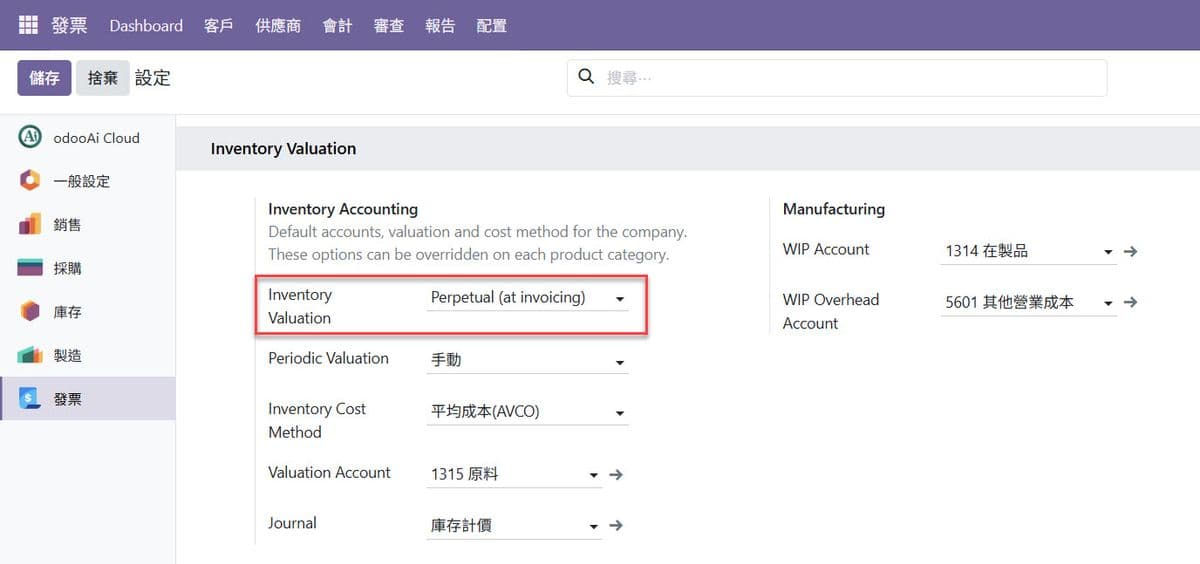Viewport: 1200px width, 564px height.
Task: Open the 報告 menu
Action: tap(440, 26)
